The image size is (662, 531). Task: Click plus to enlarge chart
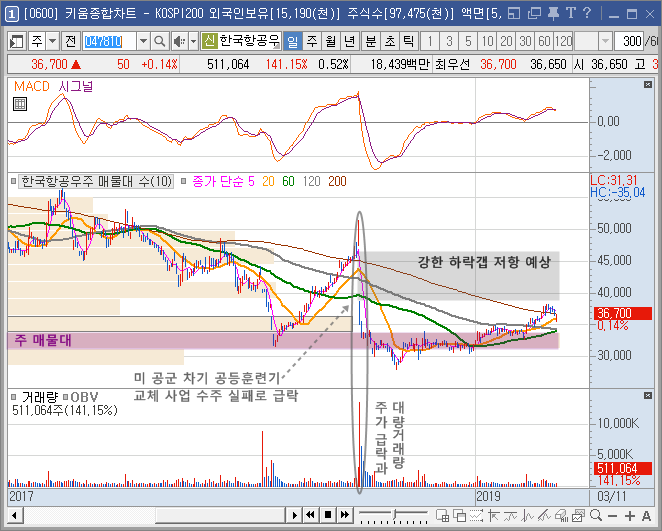[x=629, y=516]
